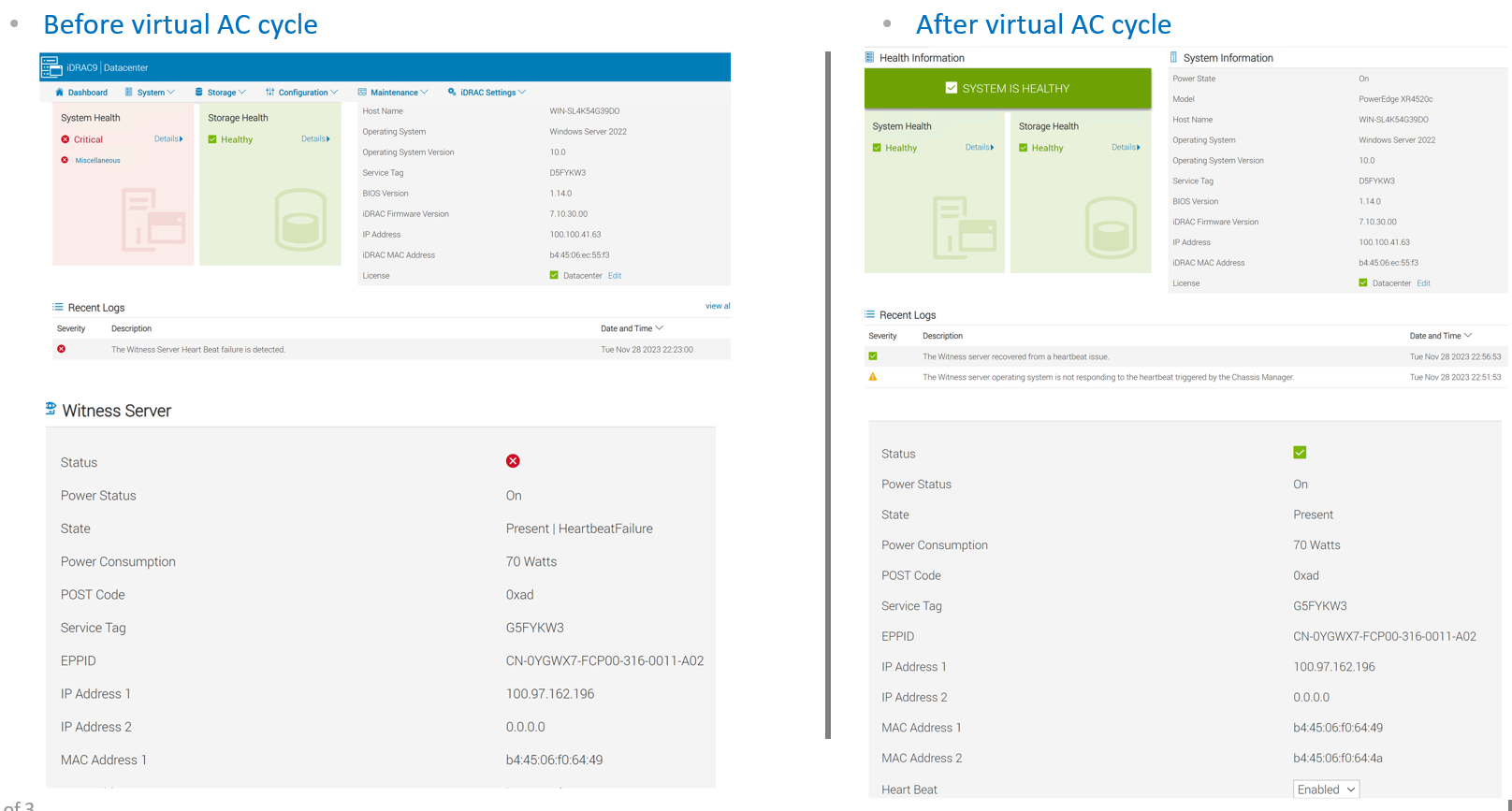
Task: Open Storage Health Details in before panel
Action: coord(315,138)
